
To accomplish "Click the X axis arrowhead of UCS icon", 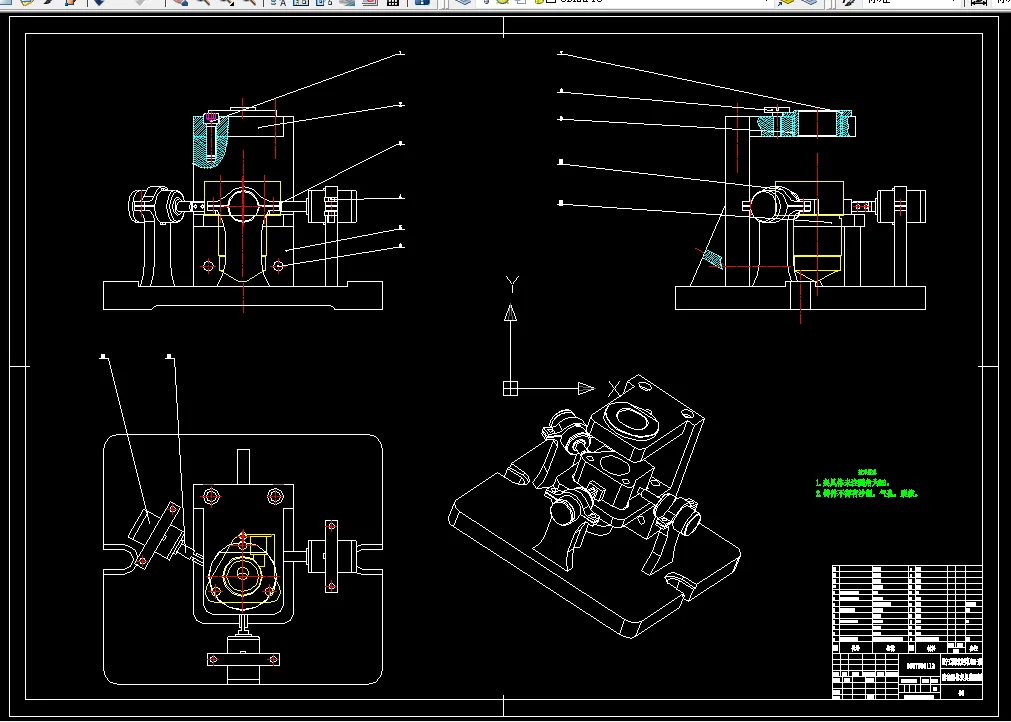I will (x=586, y=388).
